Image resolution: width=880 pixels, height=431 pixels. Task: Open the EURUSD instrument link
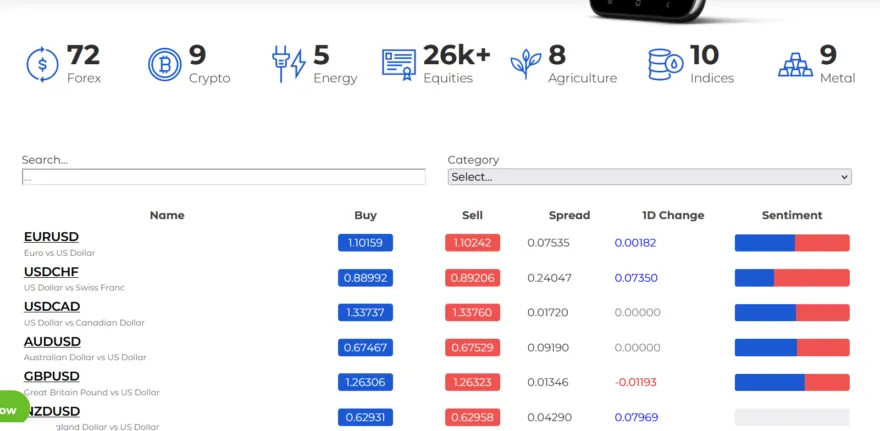(51, 237)
